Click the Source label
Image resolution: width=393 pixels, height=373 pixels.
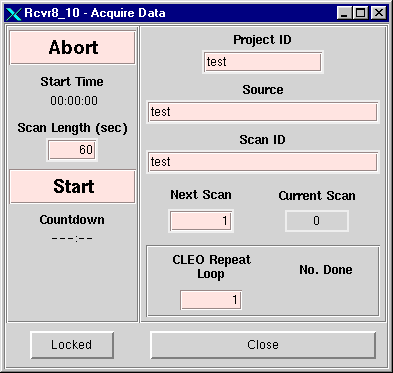263,90
